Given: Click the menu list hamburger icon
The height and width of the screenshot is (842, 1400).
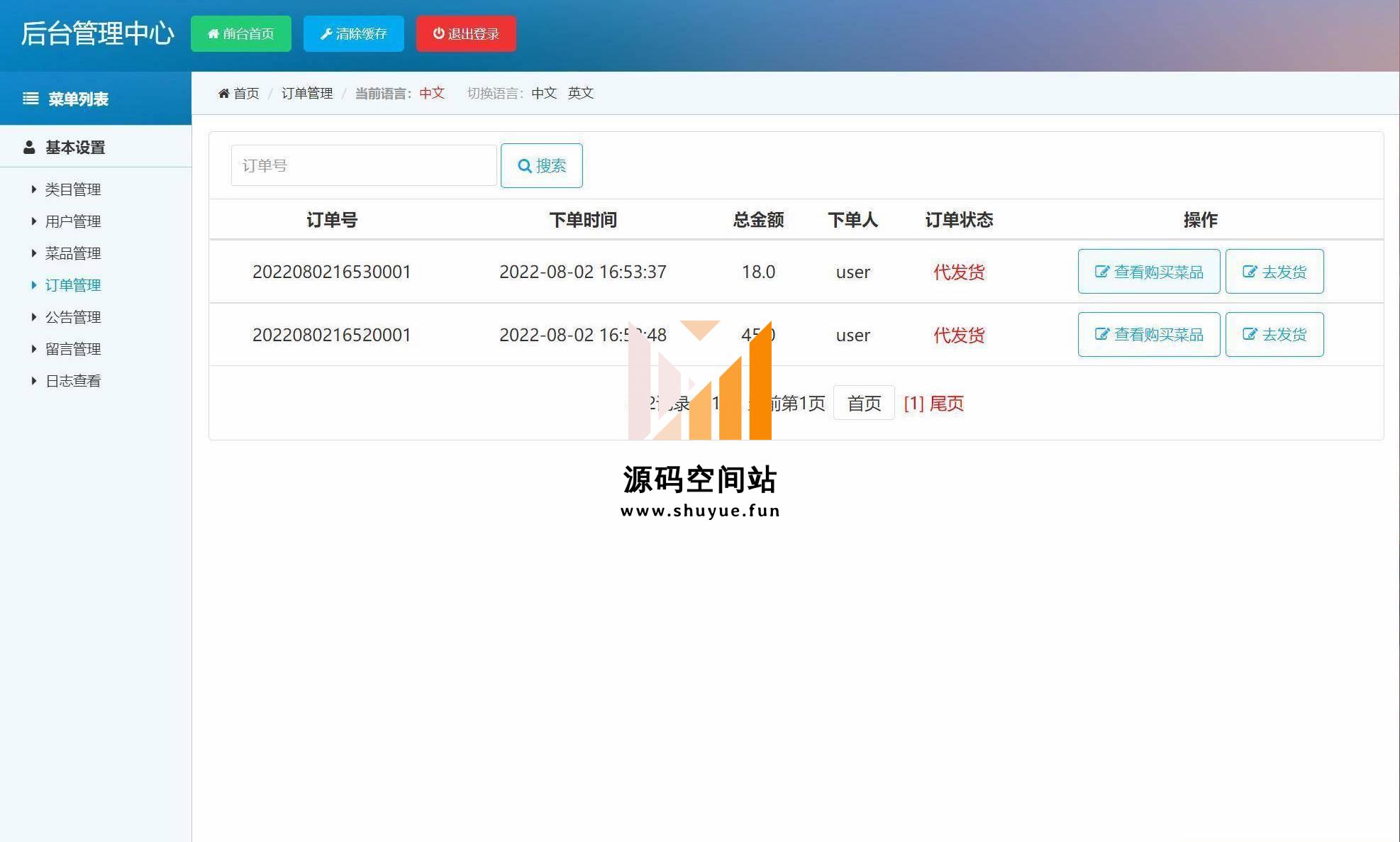Looking at the screenshot, I should [30, 99].
